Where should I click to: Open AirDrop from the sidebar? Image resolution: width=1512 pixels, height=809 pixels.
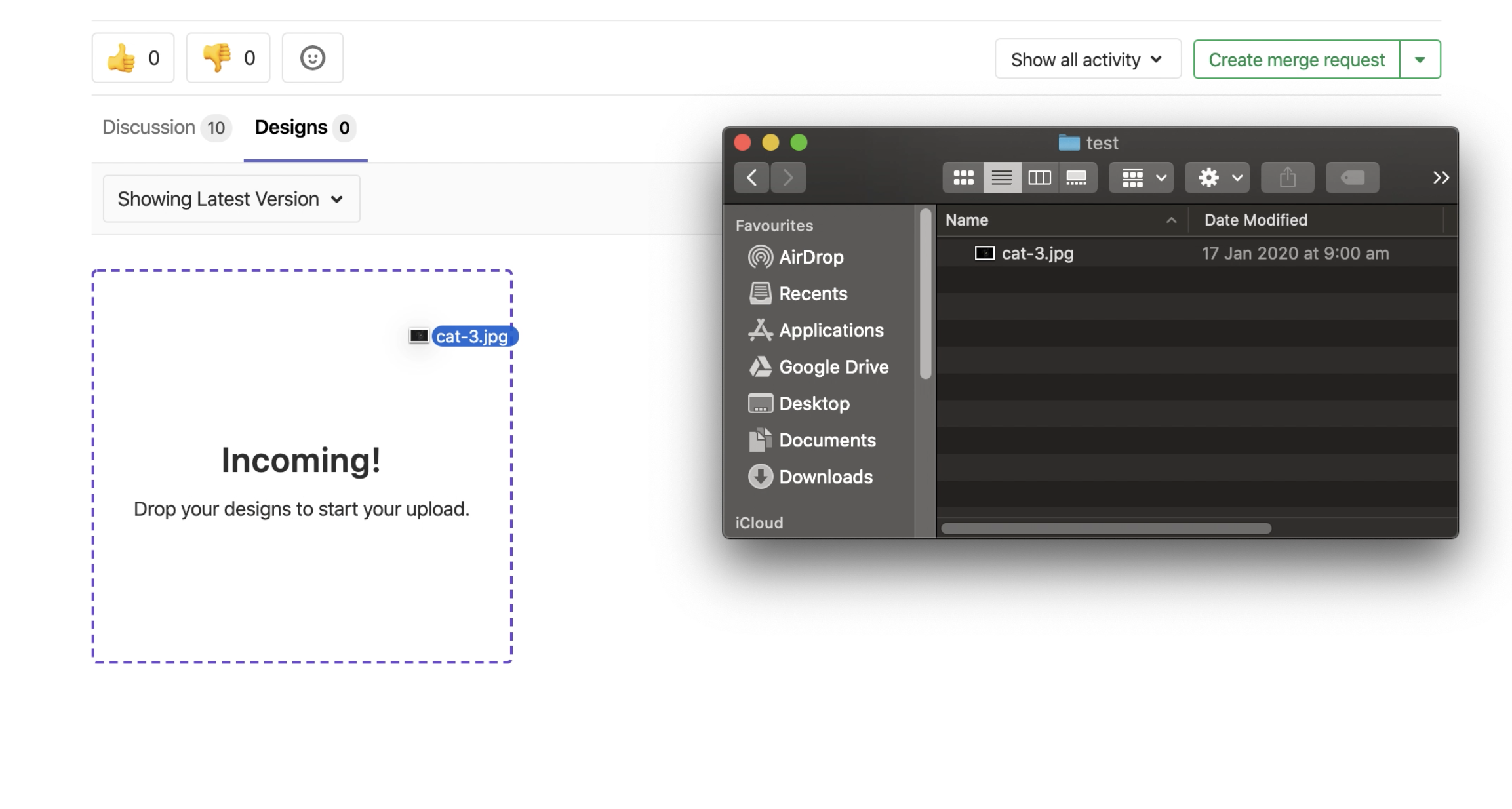(x=811, y=256)
